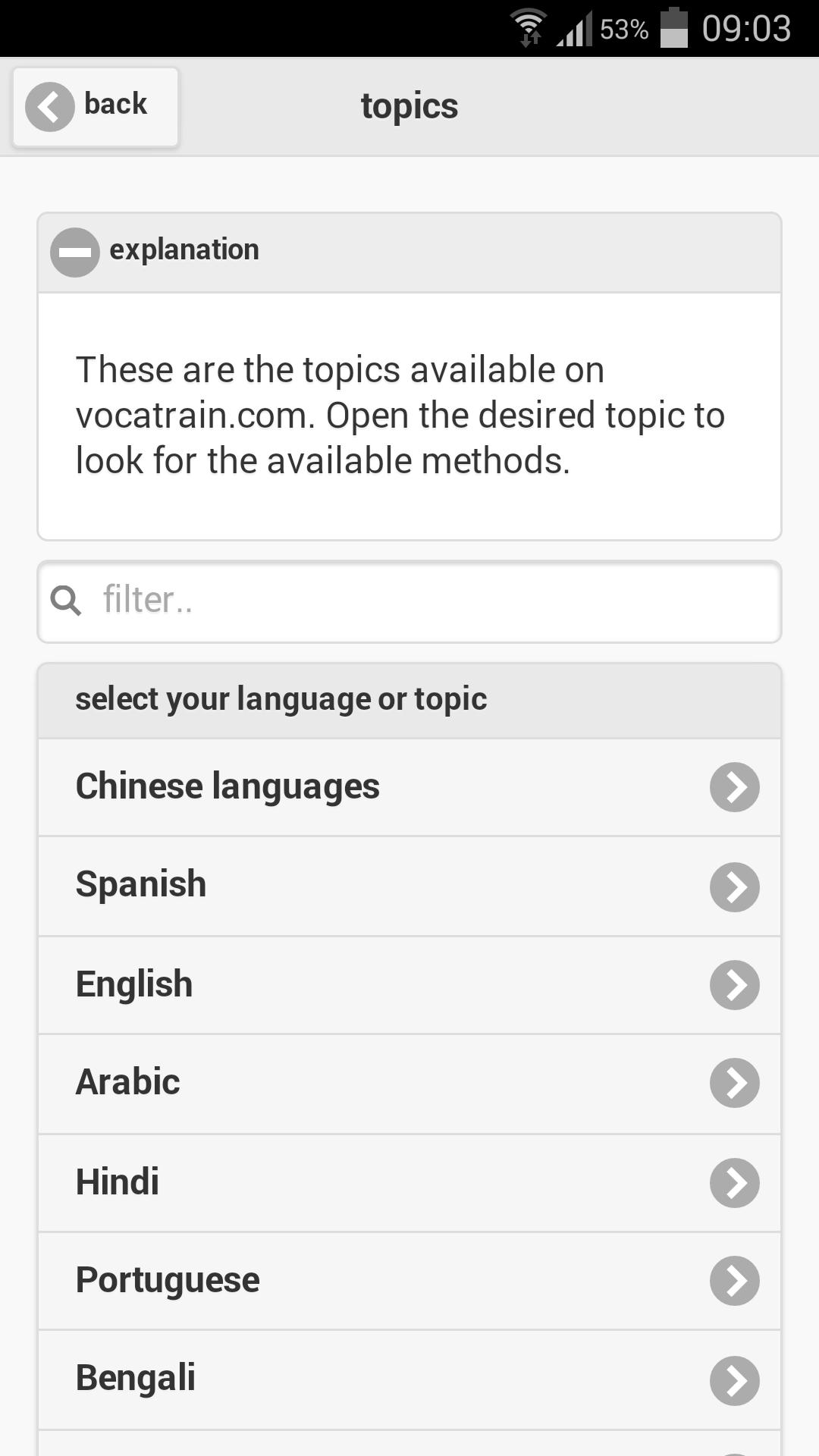
Task: Click inside the filter input field
Action: tap(379, 600)
